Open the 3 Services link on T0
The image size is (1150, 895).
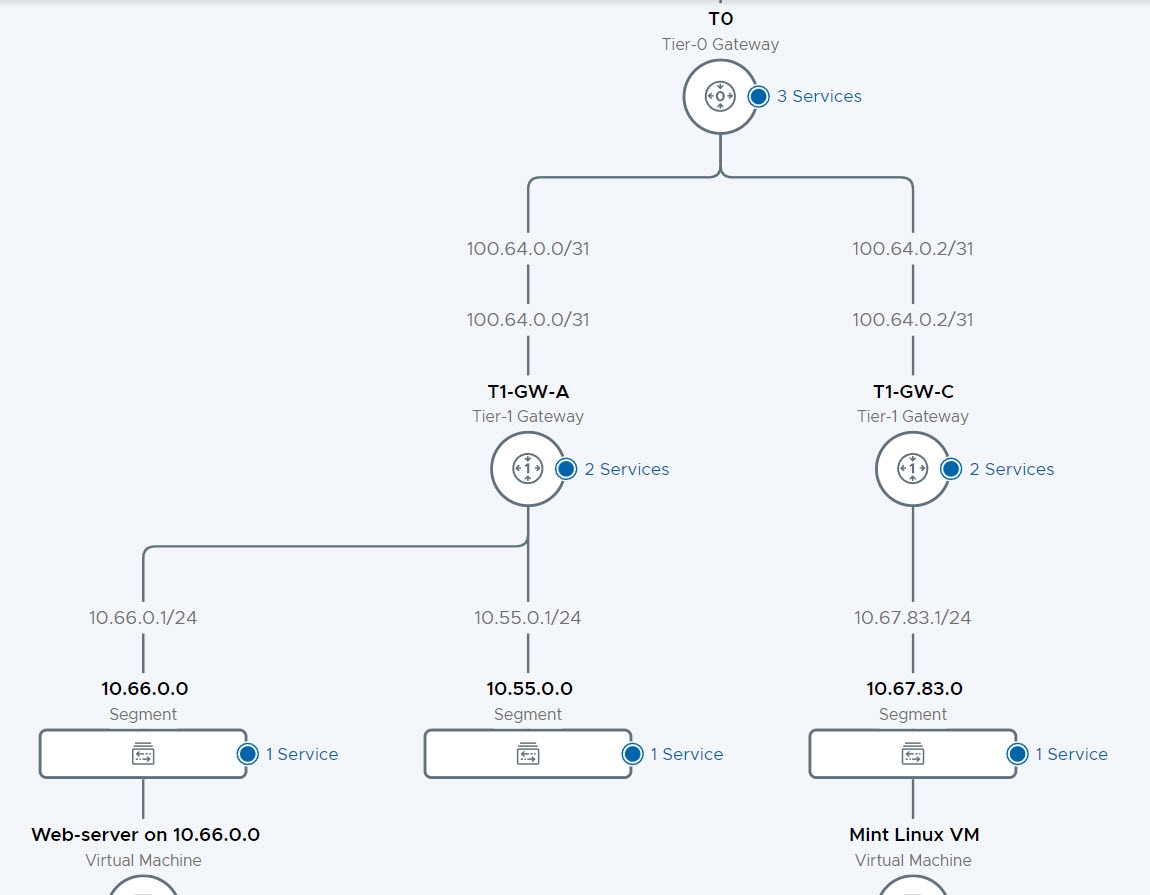818,97
